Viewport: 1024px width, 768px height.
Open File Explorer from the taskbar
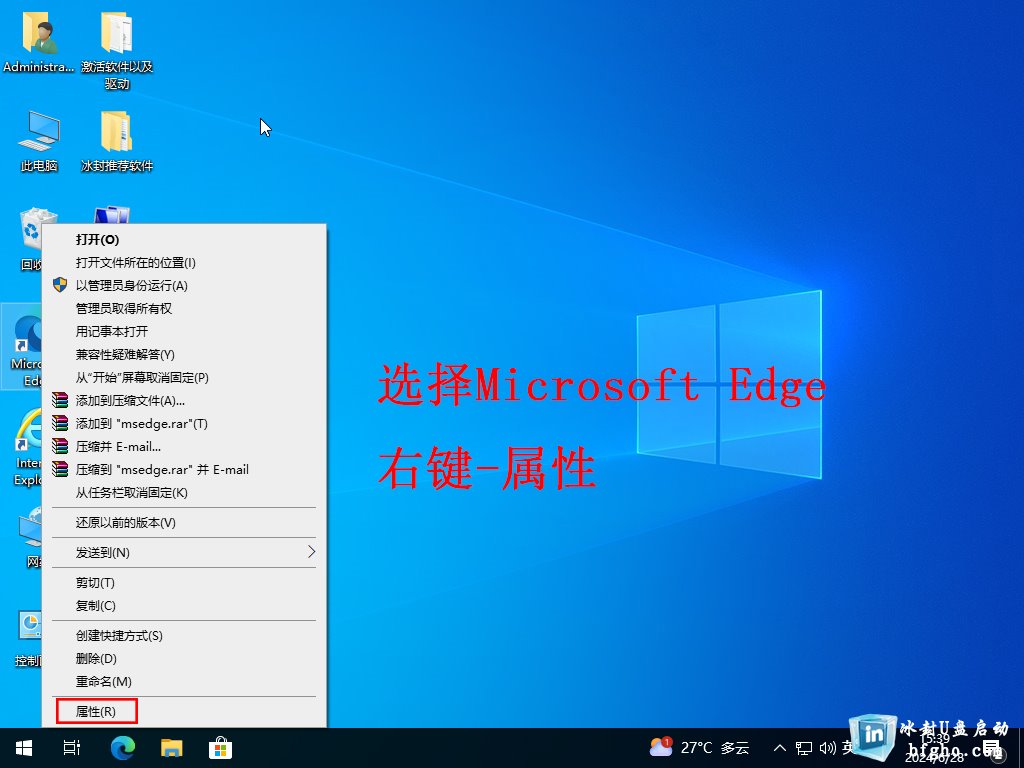[x=172, y=748]
